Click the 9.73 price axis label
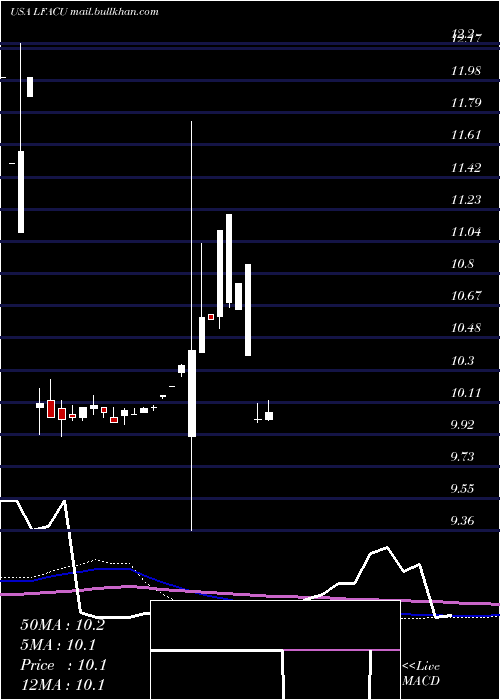This screenshot has height=700, width=500. tap(462, 456)
